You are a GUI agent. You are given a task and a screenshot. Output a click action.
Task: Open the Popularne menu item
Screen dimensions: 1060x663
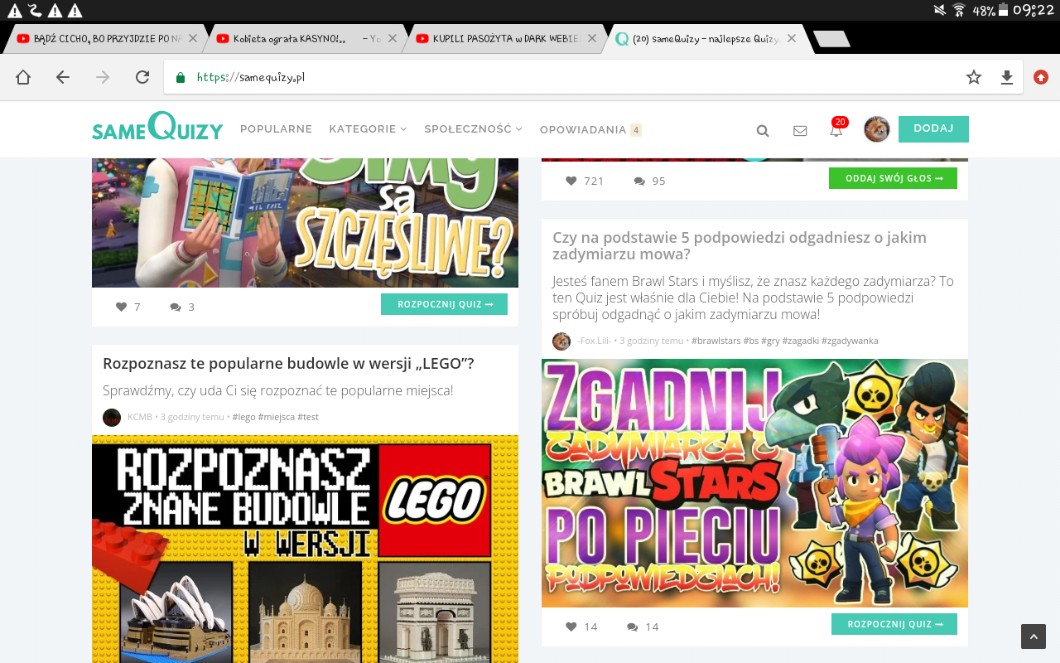(x=276, y=129)
